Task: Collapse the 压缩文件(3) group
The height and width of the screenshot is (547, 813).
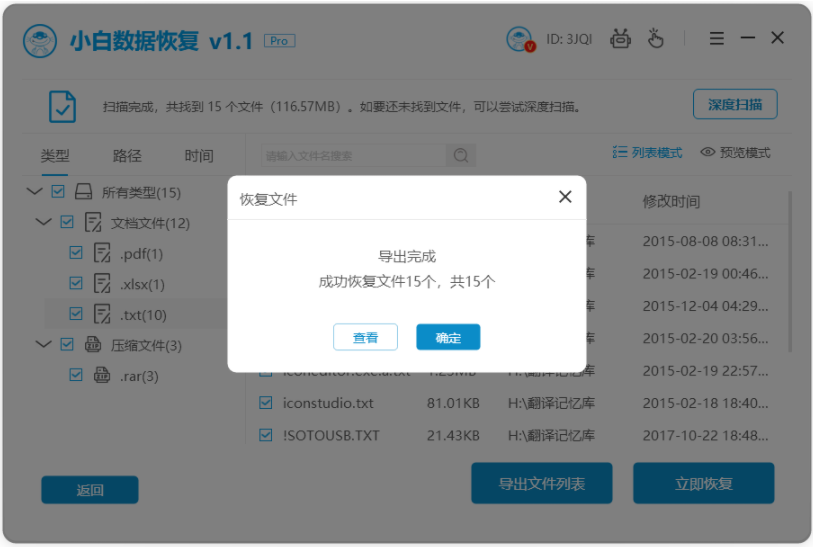Action: pyautogui.click(x=44, y=344)
